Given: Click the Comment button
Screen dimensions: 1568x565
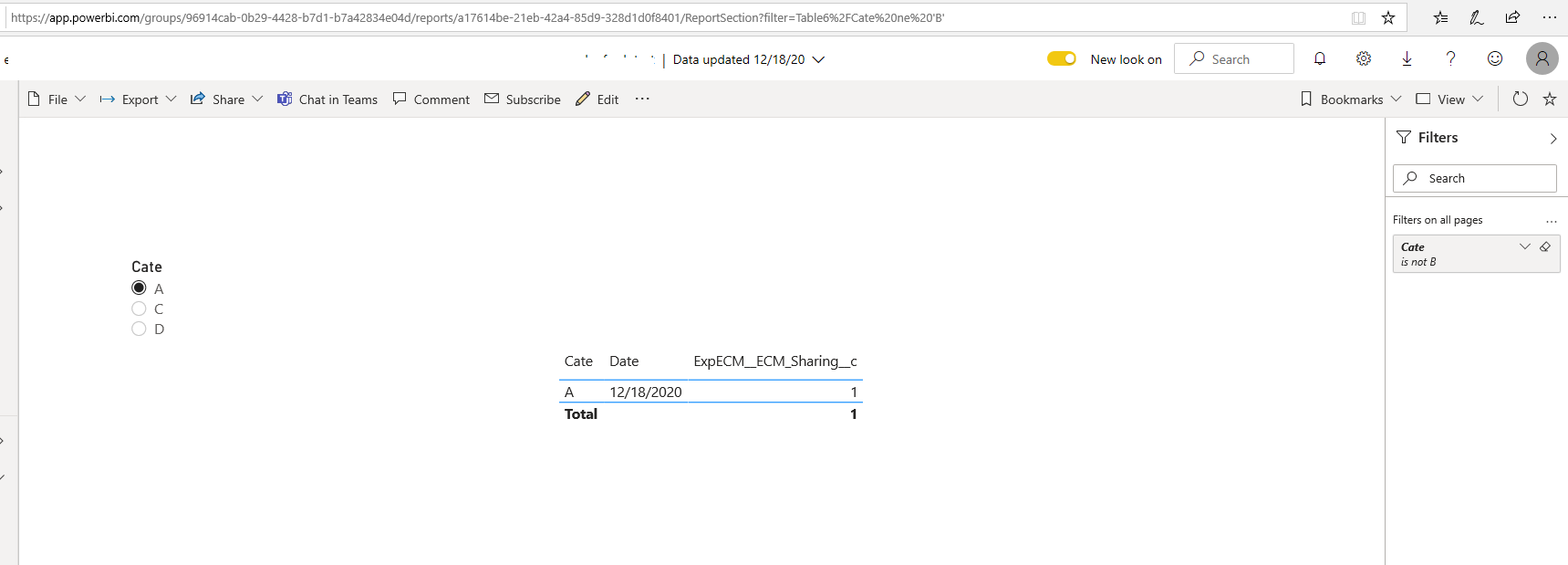Looking at the screenshot, I should (431, 99).
